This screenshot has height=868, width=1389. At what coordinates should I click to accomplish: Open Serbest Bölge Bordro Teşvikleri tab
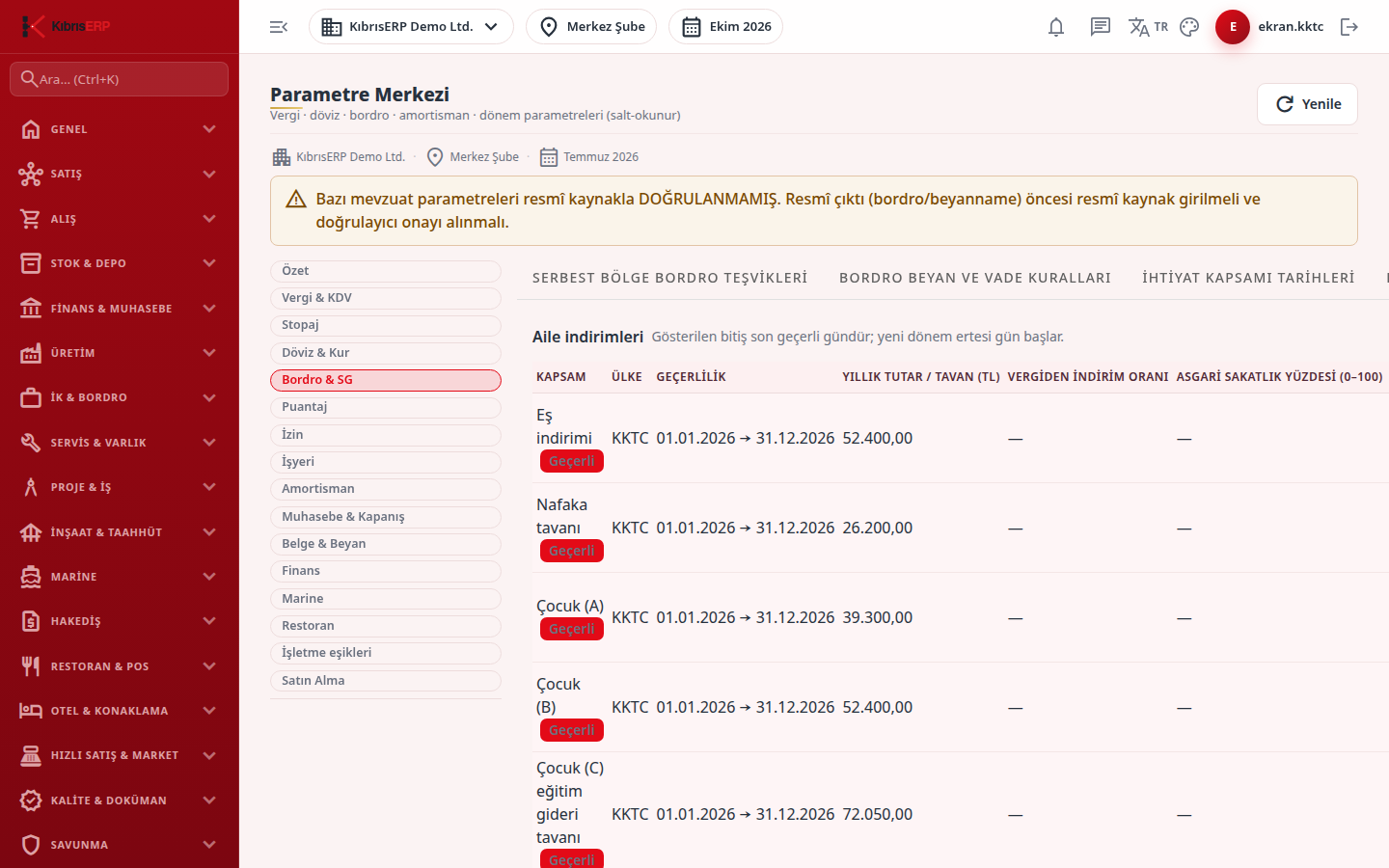670,278
